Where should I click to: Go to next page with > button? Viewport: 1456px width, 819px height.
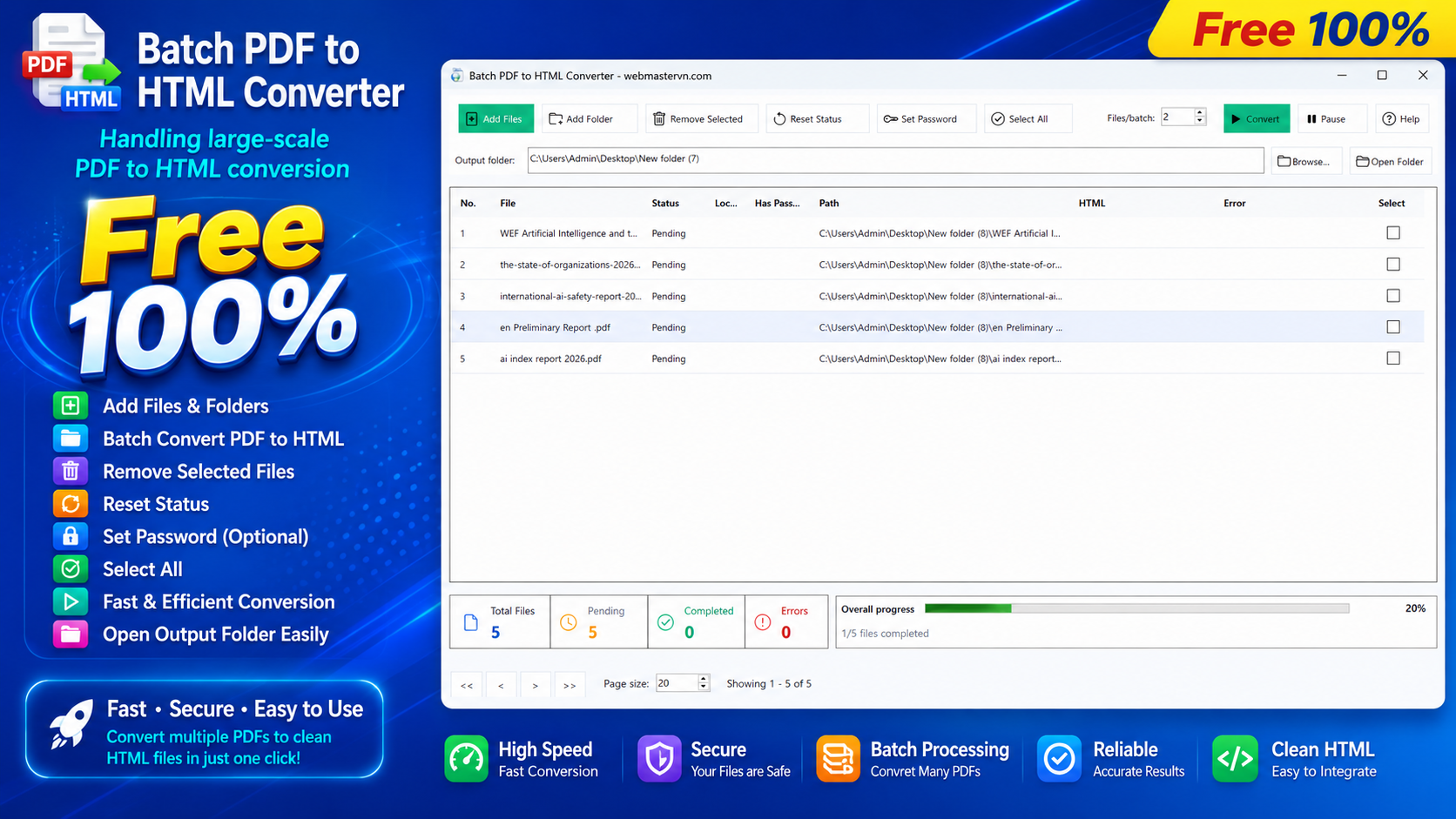535,685
